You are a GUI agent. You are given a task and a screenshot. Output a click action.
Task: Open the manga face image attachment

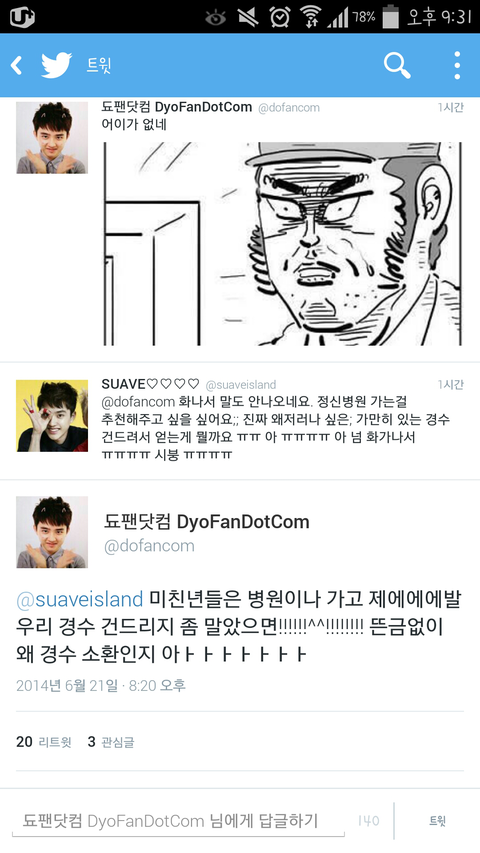coord(282,244)
